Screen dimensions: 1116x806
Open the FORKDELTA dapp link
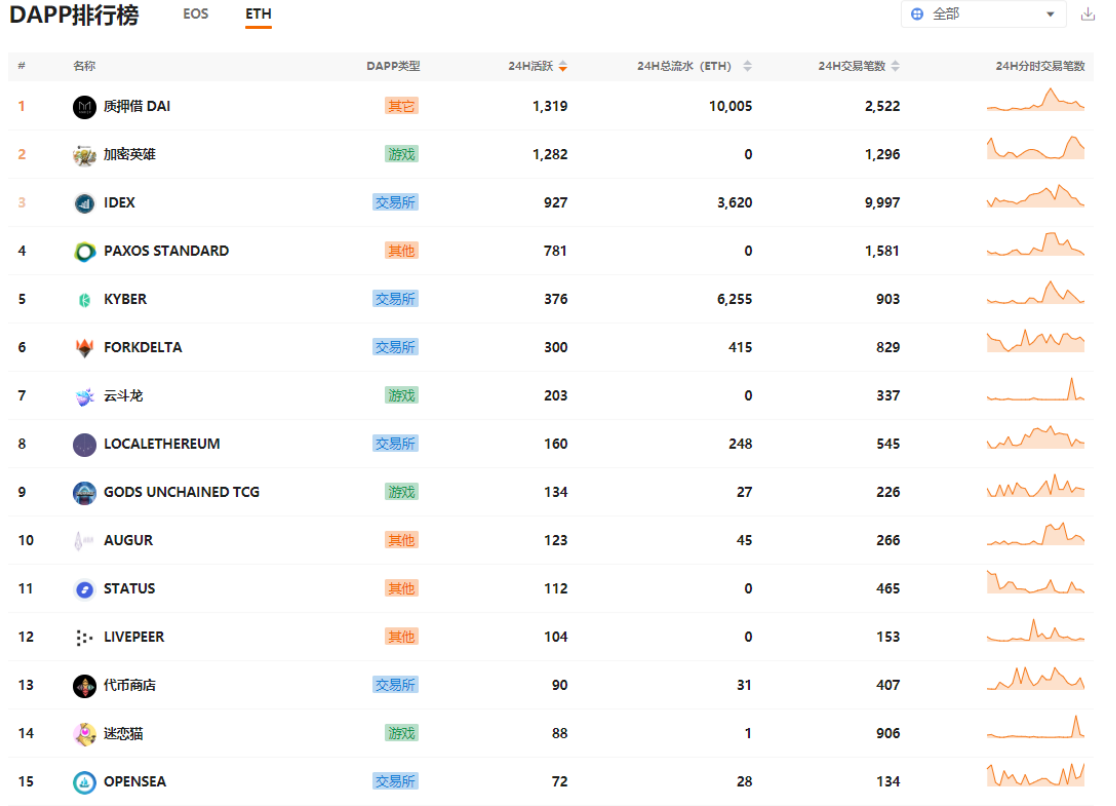[143, 347]
